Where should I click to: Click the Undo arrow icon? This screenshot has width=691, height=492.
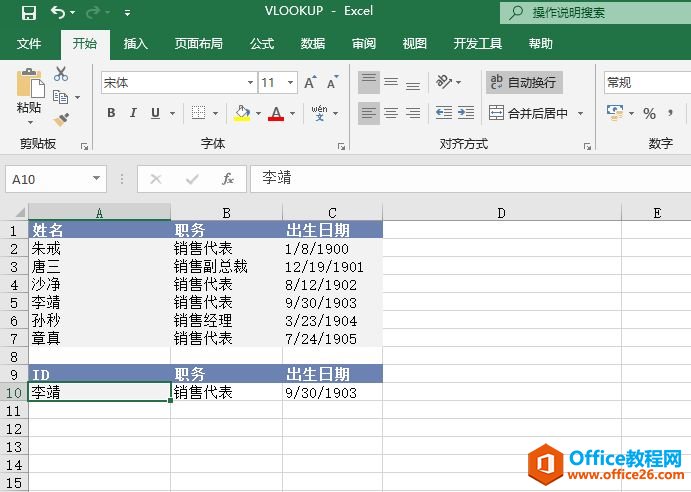click(57, 12)
